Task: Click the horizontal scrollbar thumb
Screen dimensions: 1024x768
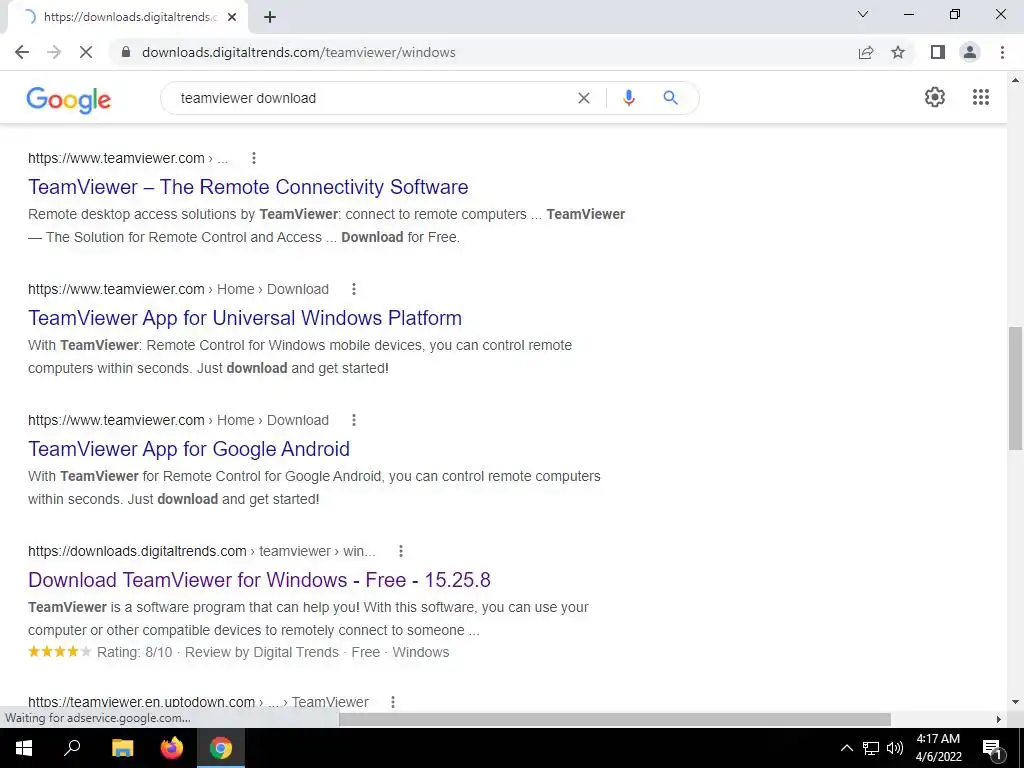Action: pos(615,719)
